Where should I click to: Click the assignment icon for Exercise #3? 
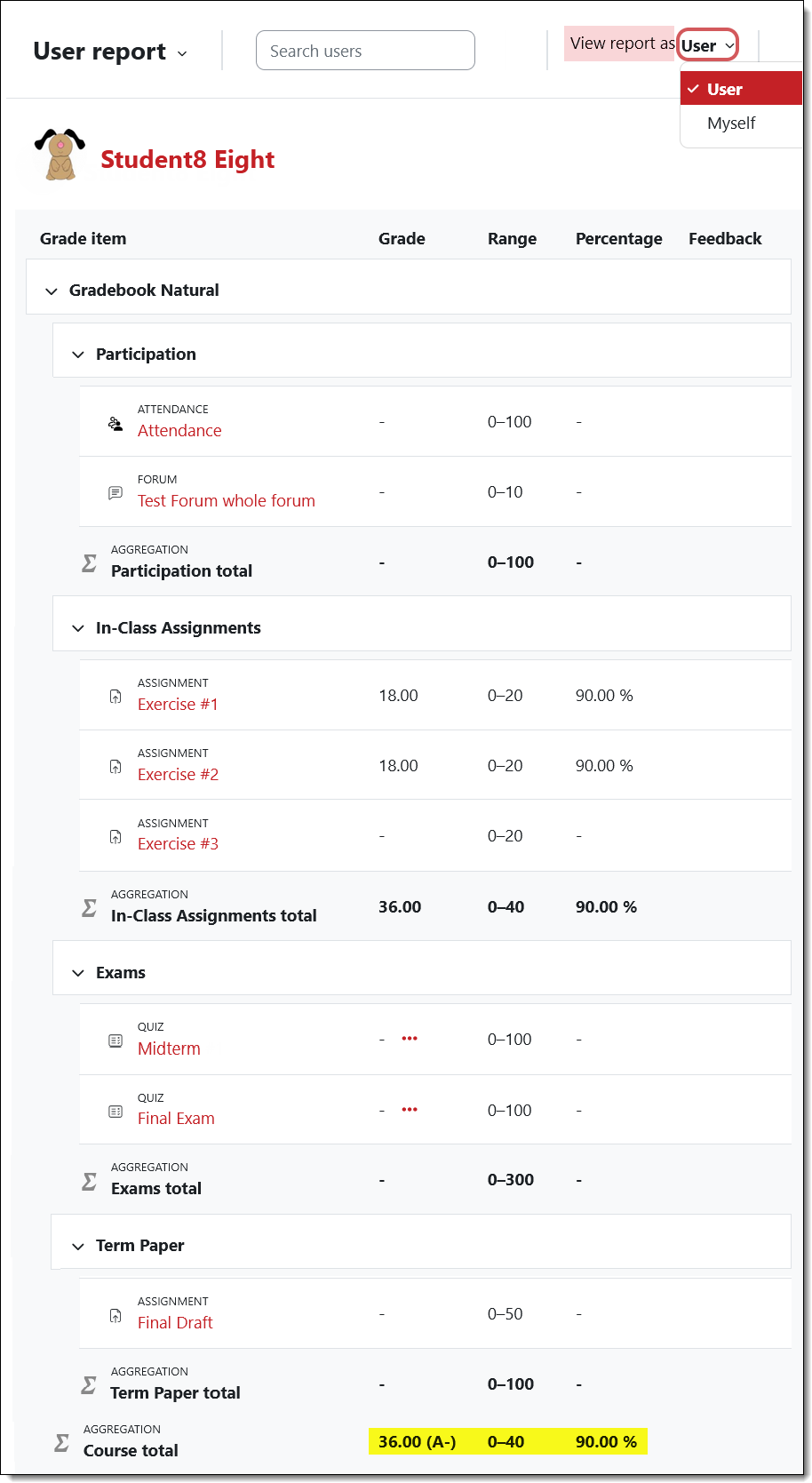(x=115, y=836)
